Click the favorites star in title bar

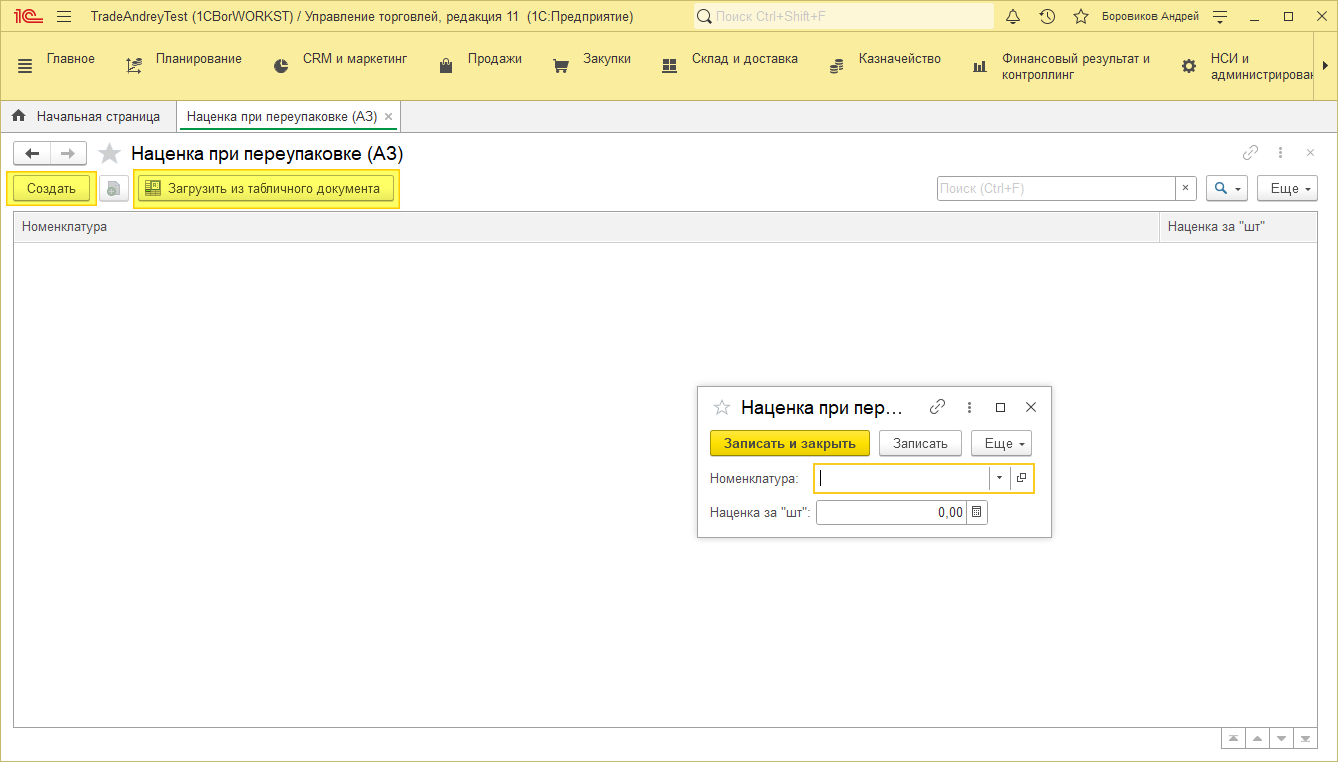coord(1081,17)
